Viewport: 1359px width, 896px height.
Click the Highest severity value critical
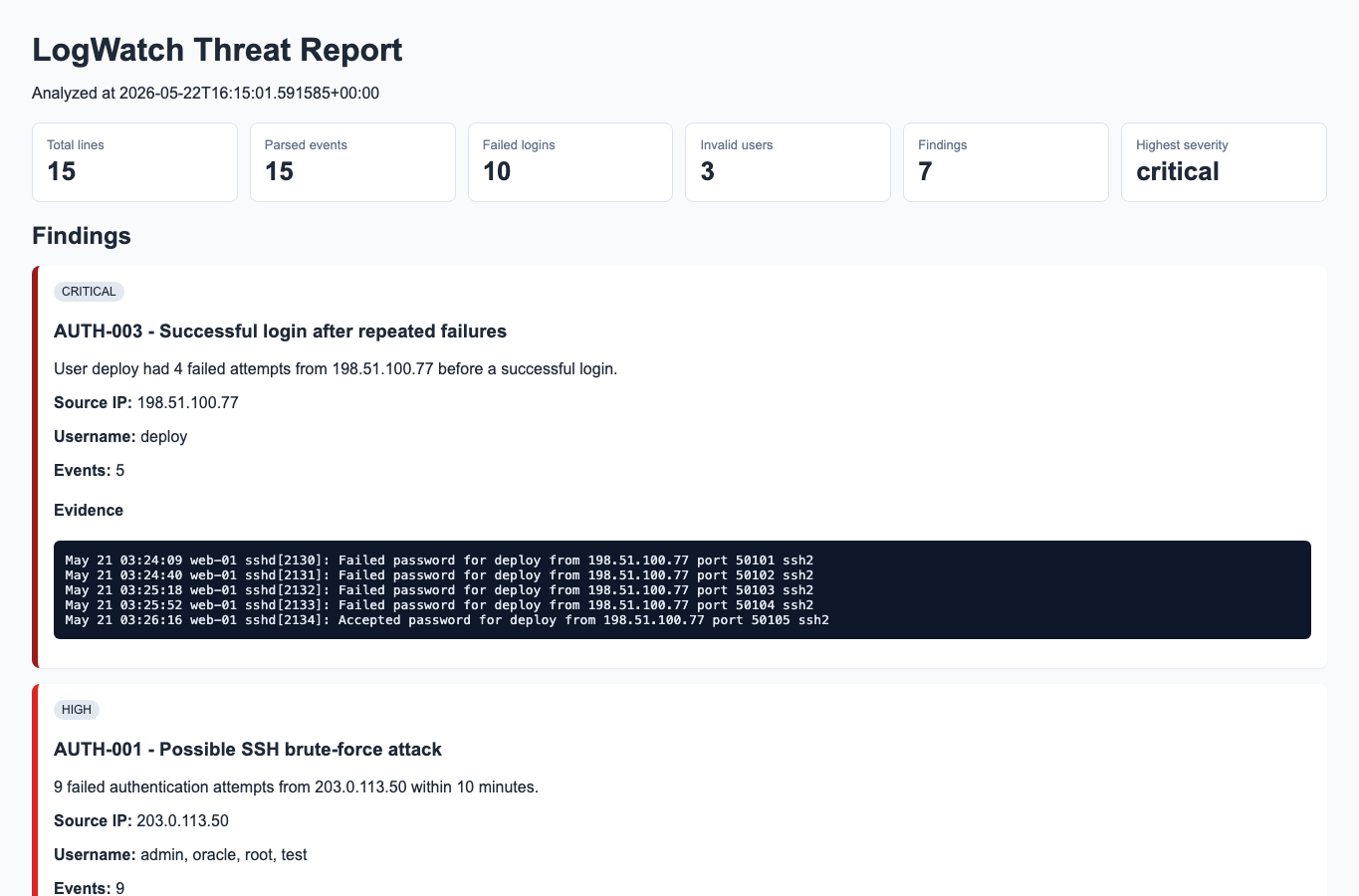click(1178, 172)
